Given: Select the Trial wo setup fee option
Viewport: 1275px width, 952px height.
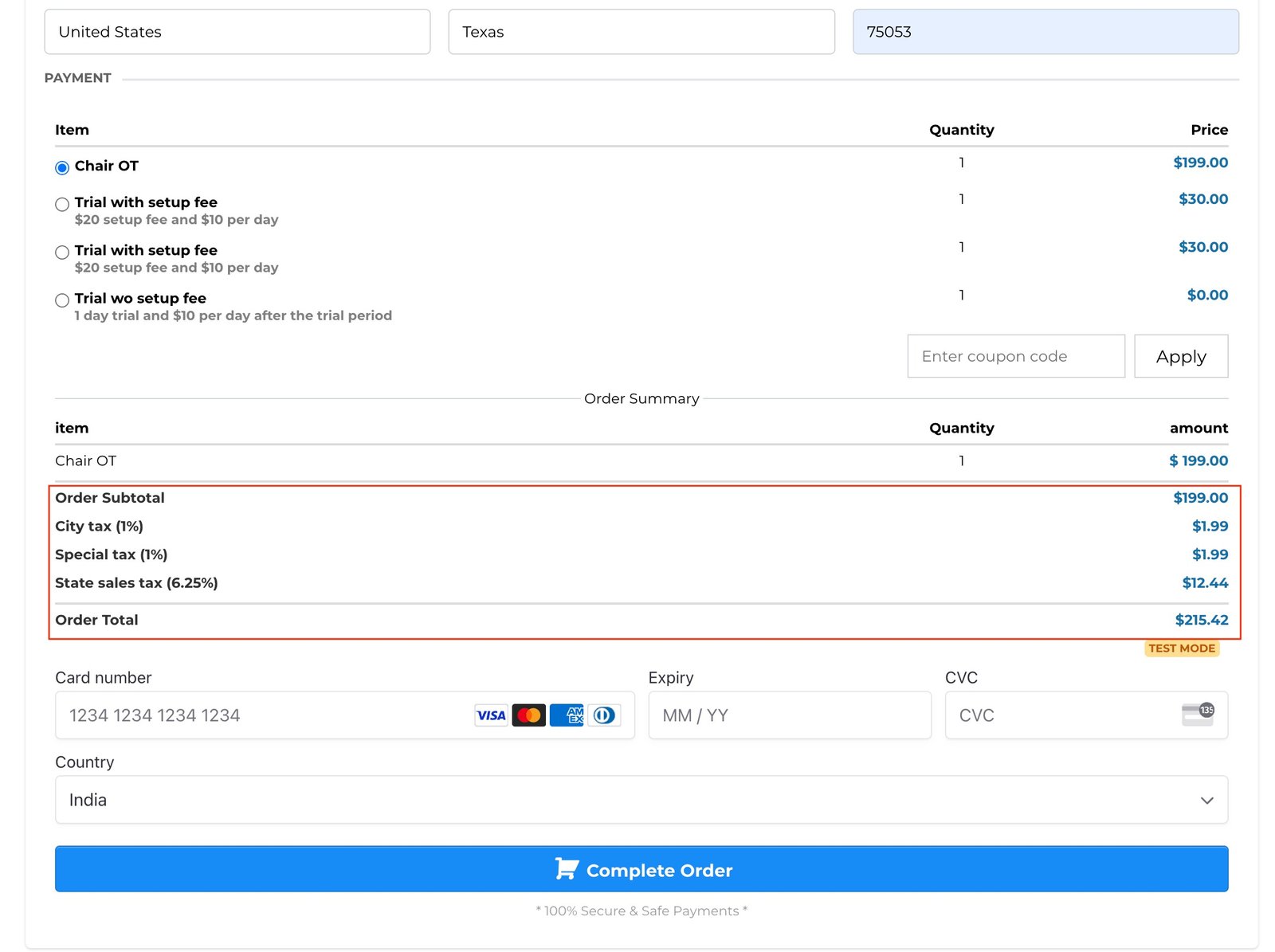Looking at the screenshot, I should coord(62,300).
